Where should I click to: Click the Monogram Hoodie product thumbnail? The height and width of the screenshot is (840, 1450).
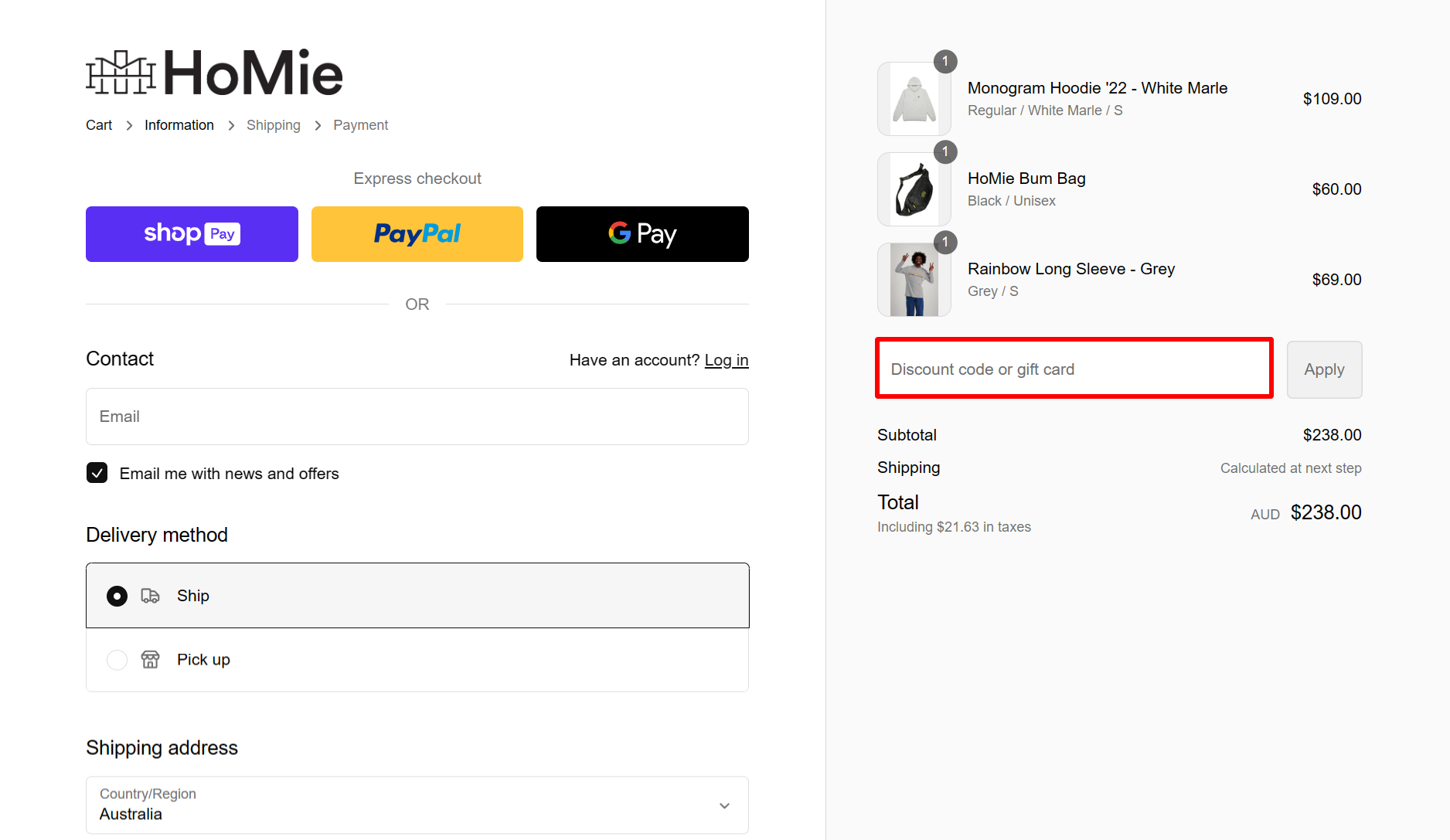pyautogui.click(x=914, y=98)
